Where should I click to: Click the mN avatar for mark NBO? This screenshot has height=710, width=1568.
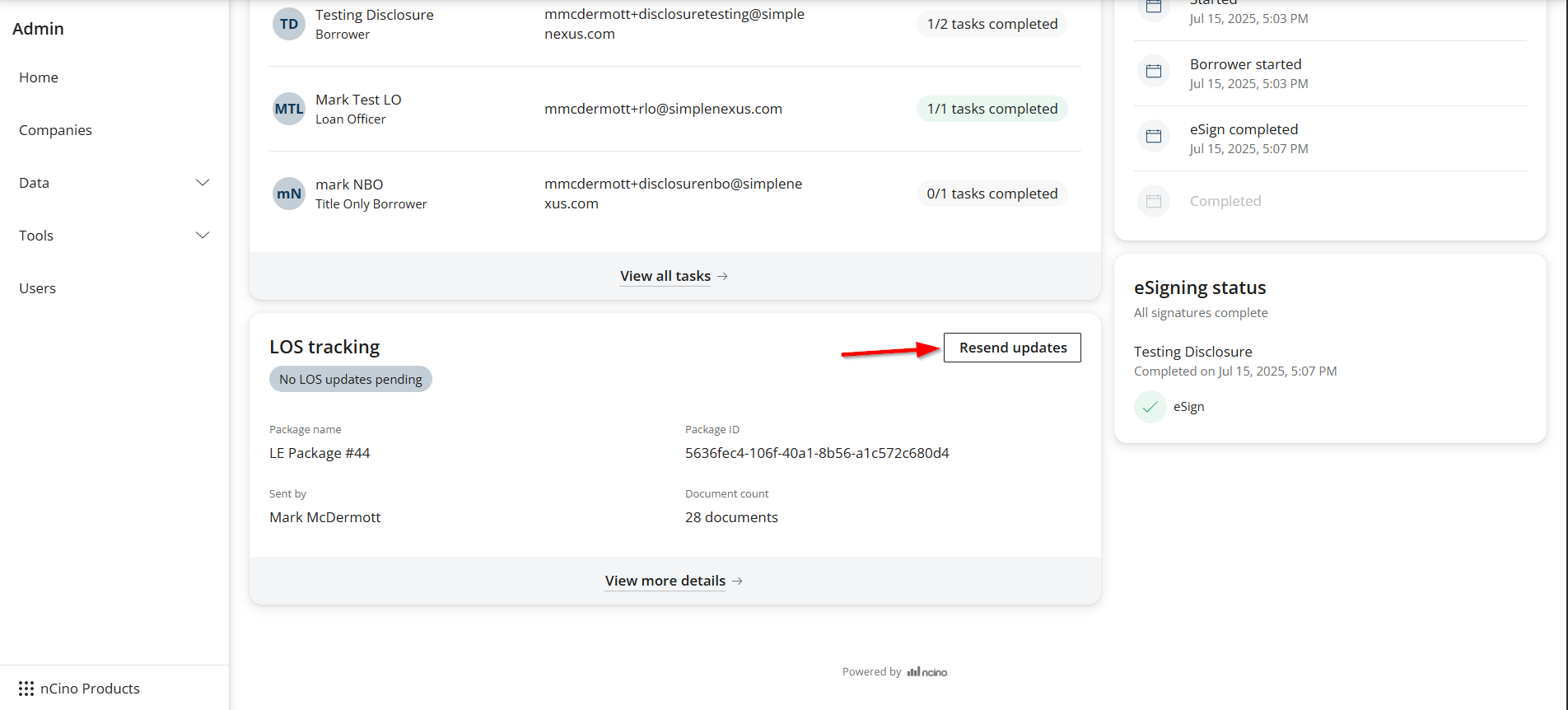click(289, 194)
